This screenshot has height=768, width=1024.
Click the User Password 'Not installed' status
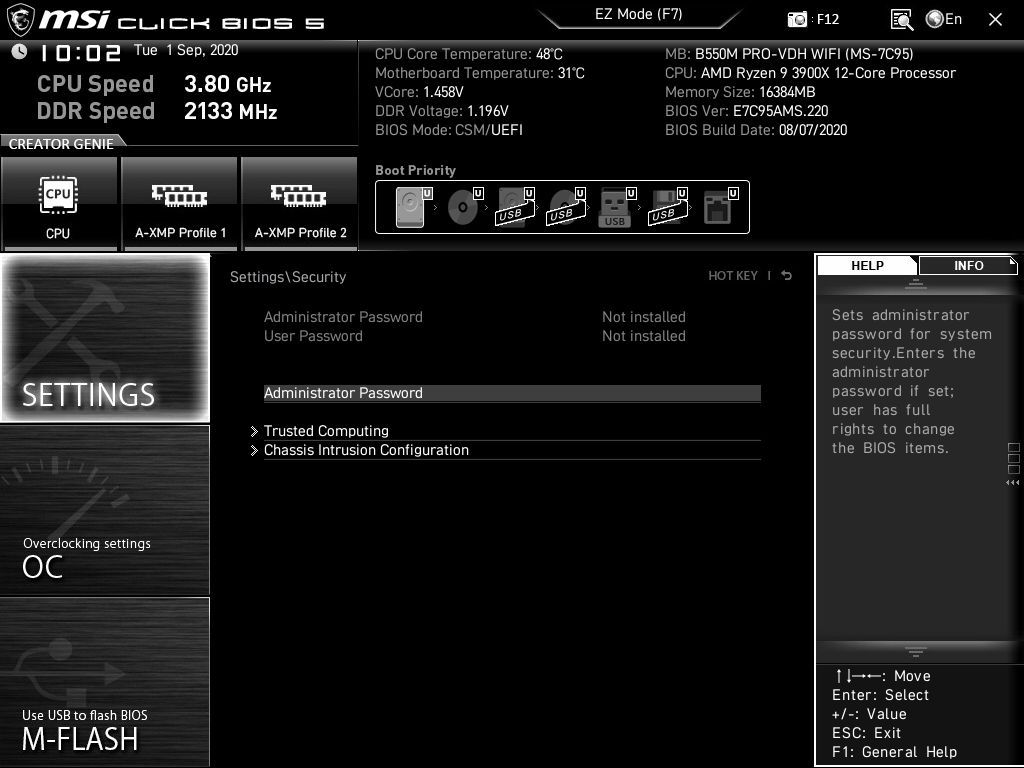click(x=644, y=336)
